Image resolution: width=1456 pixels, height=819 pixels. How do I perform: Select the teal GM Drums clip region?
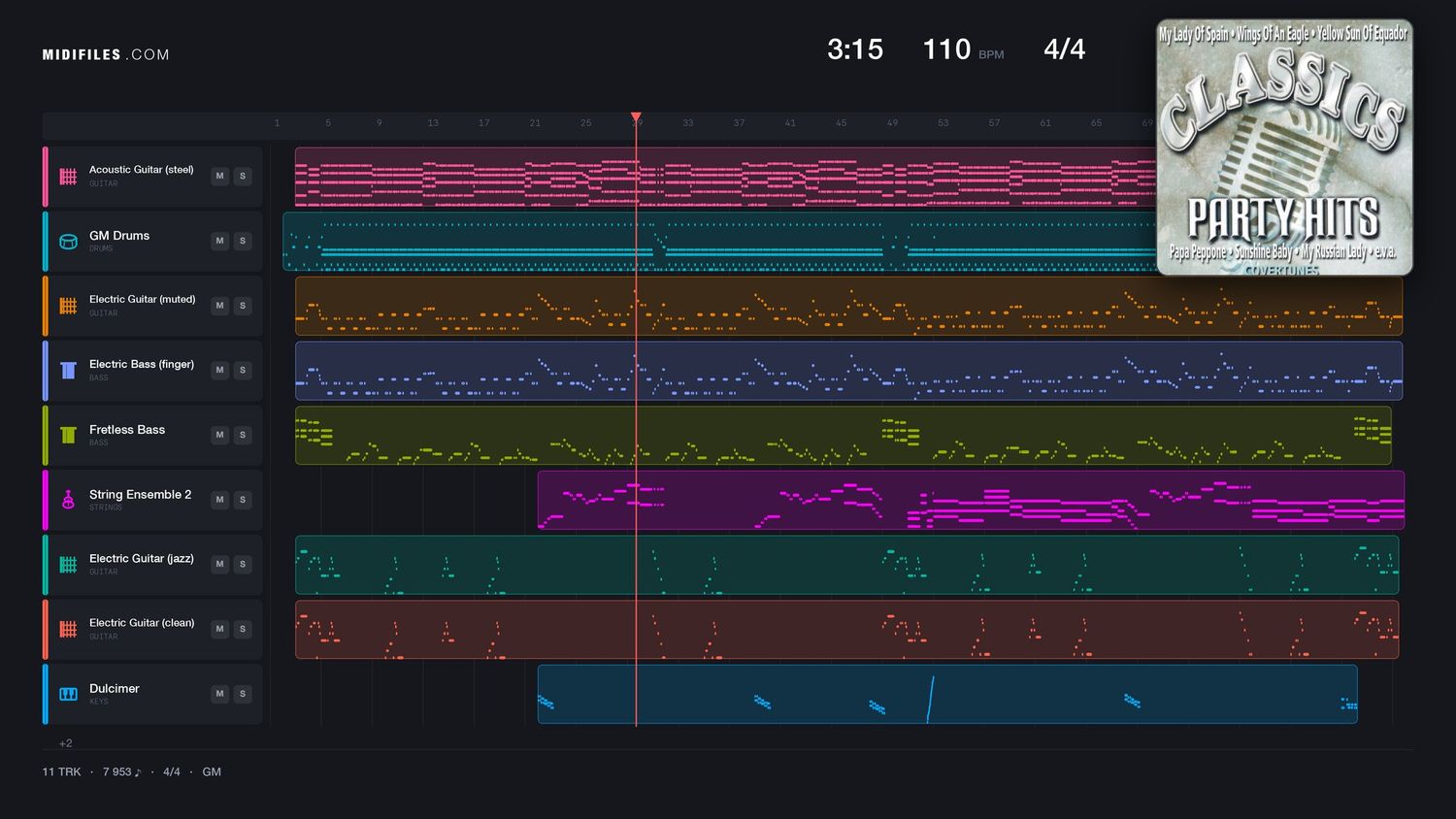pos(719,242)
